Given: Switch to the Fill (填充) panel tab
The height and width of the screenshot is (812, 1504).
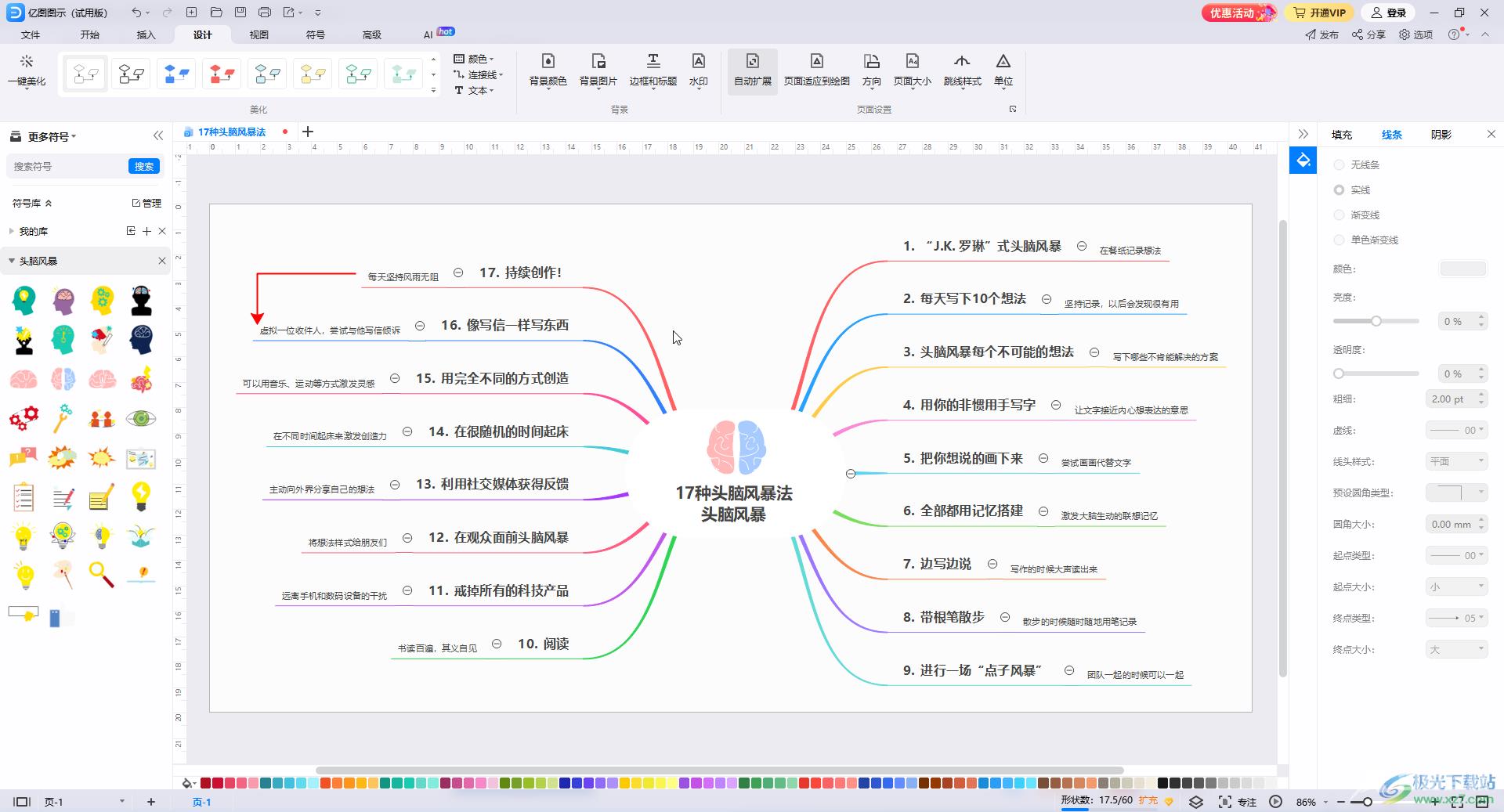Looking at the screenshot, I should (x=1342, y=135).
